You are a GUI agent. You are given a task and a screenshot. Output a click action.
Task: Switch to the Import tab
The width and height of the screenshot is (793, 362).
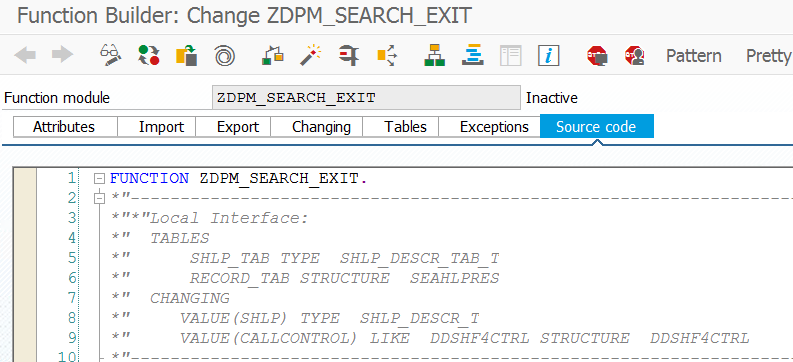pos(161,126)
